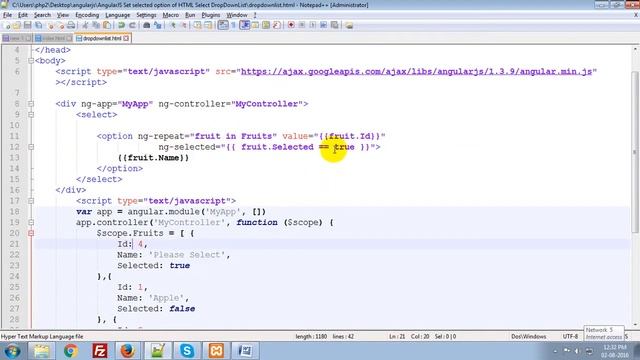Open the Windows Start button
Viewport: 640px width, 360px height.
tap(12, 351)
